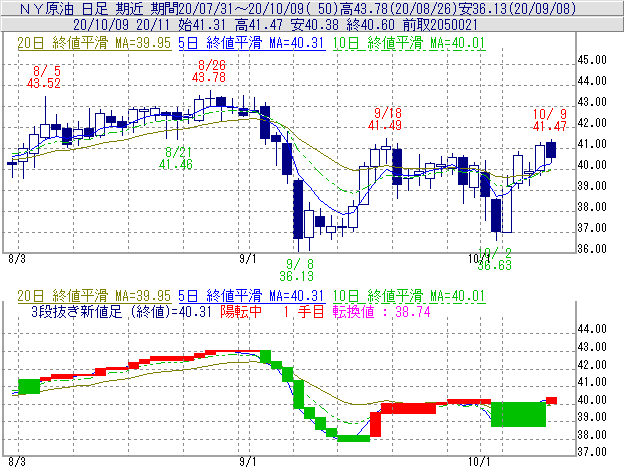The height and width of the screenshot is (474, 624).
Task: Click the lower chart's 40.00 axis label
Action: 592,400
